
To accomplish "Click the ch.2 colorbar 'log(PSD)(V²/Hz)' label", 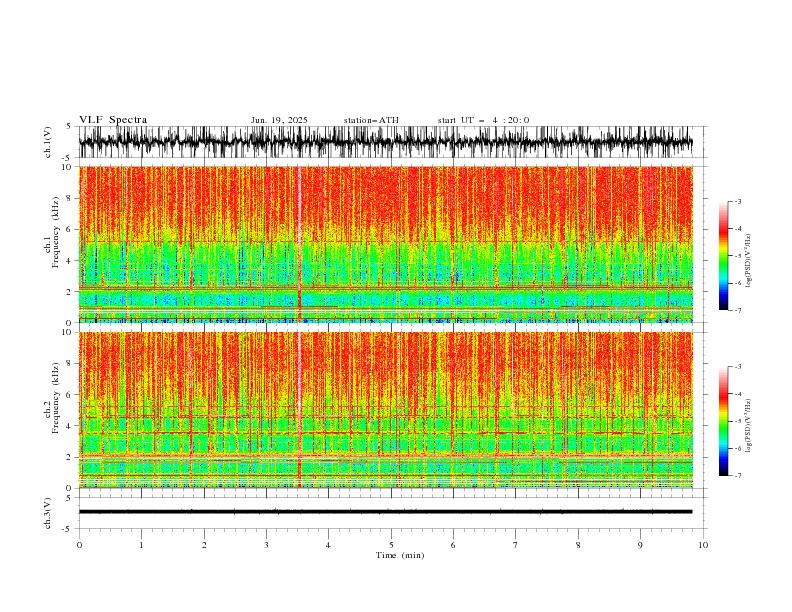I will (749, 426).
